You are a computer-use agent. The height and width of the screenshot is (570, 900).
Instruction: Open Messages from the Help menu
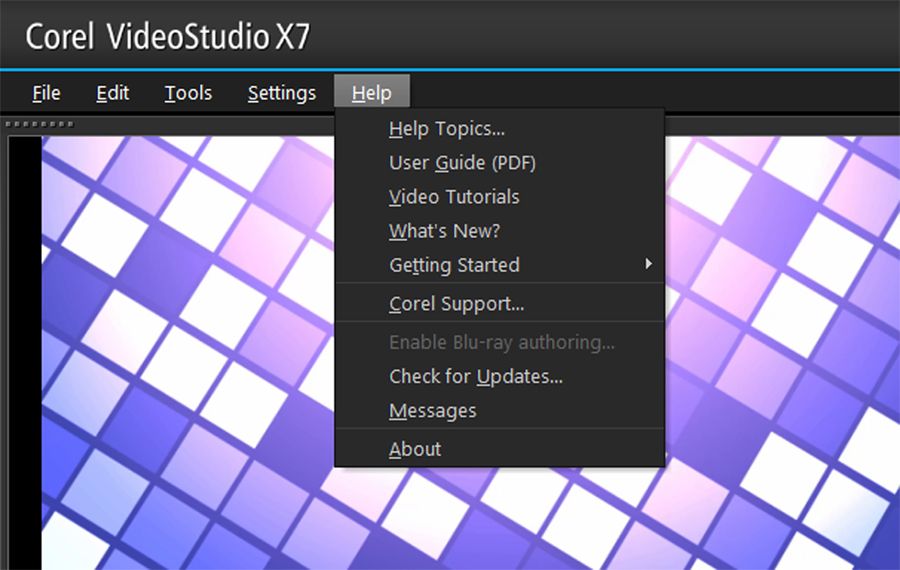(x=432, y=411)
